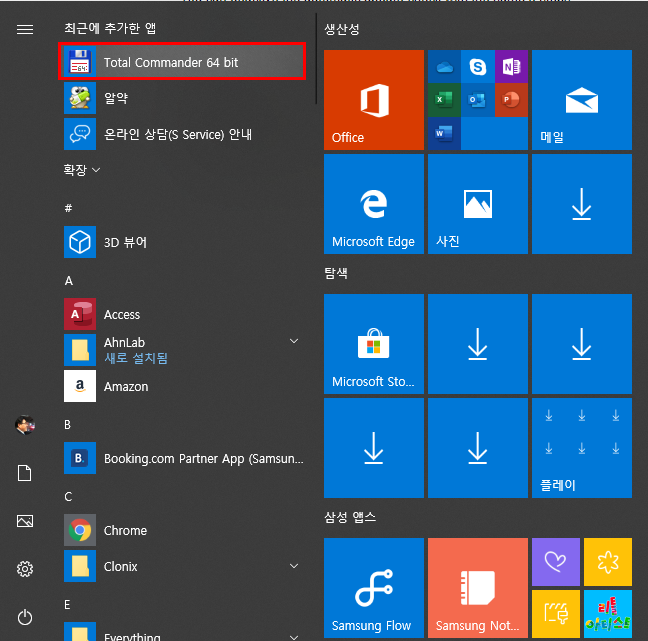Open the Amazon app

pos(184,386)
